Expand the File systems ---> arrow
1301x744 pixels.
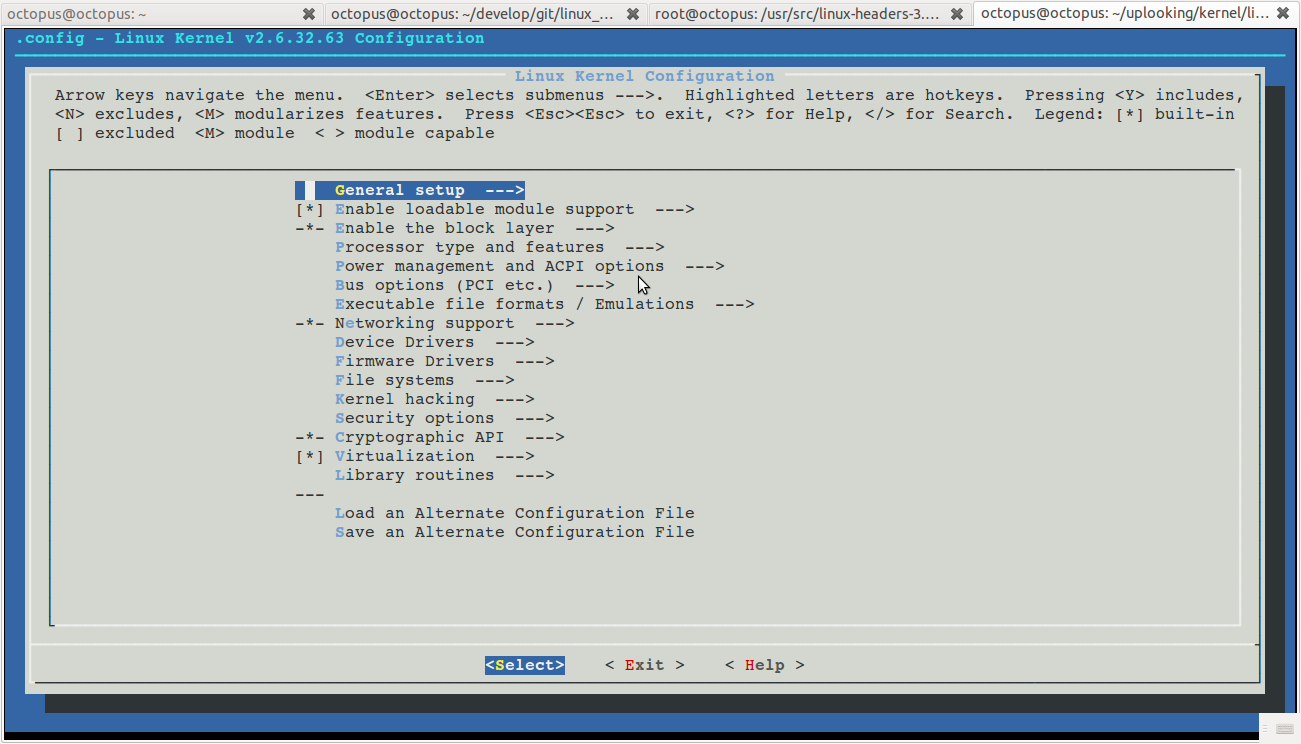(x=495, y=380)
